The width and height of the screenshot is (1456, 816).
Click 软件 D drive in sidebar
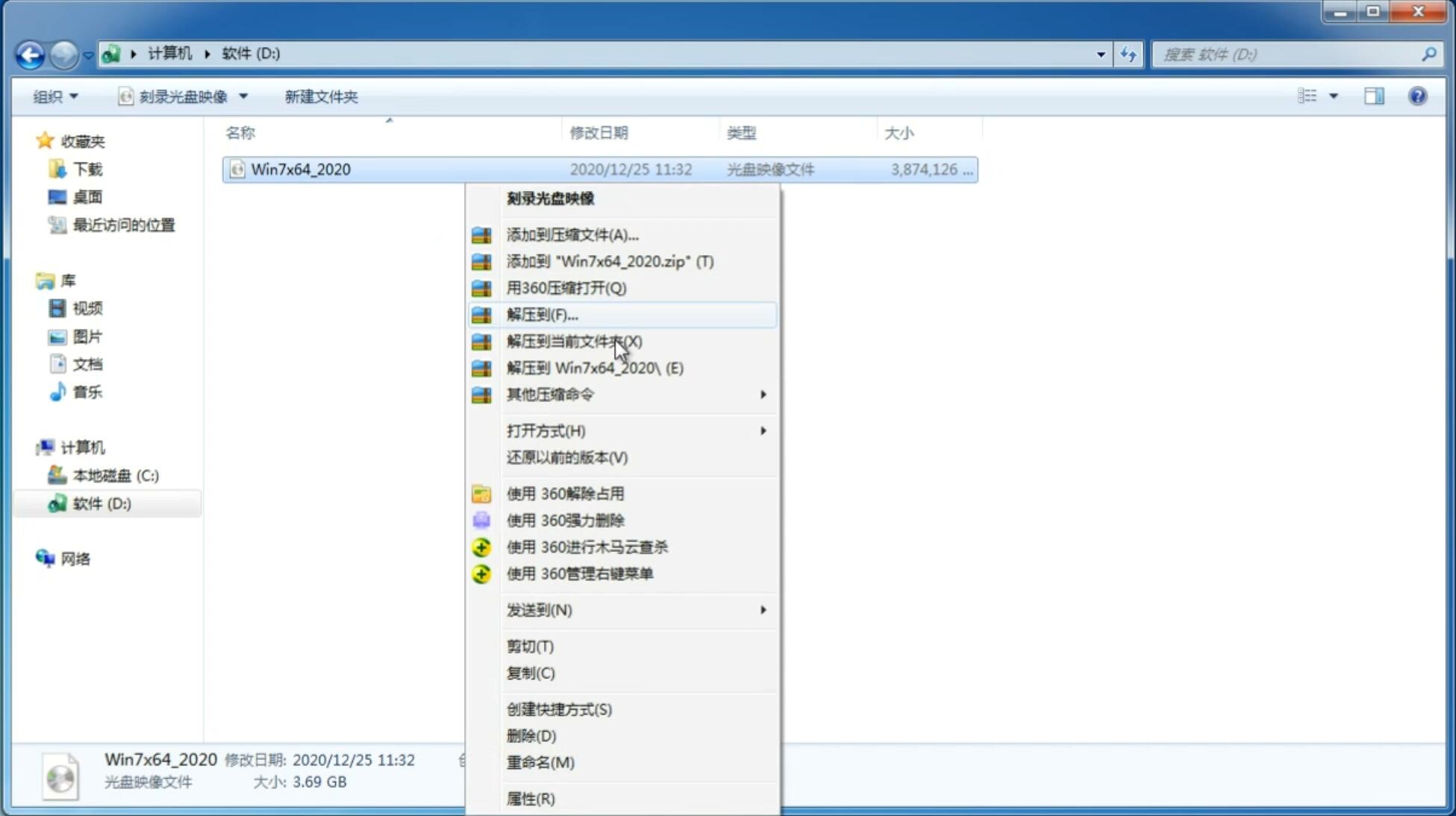pyautogui.click(x=99, y=503)
